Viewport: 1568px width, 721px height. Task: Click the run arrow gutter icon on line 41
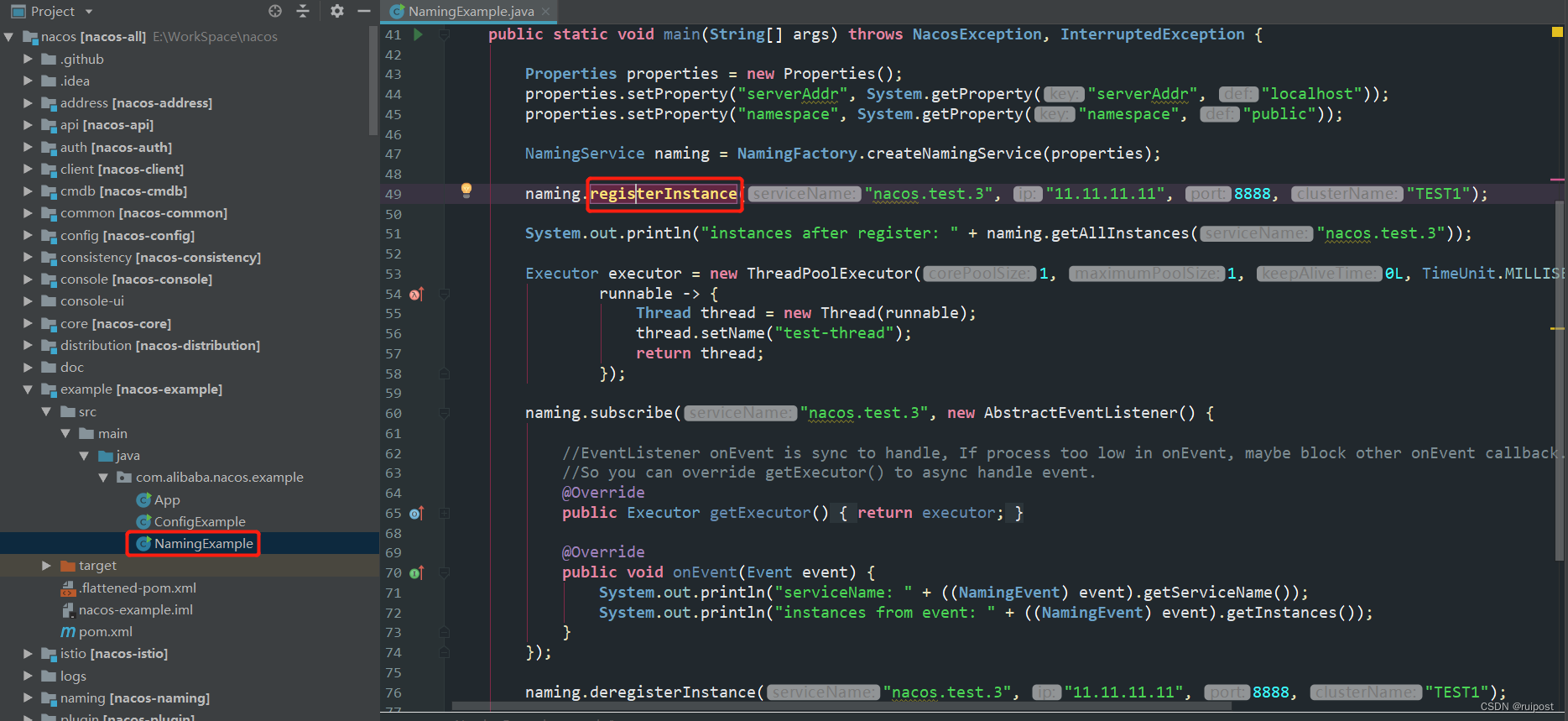coord(418,34)
